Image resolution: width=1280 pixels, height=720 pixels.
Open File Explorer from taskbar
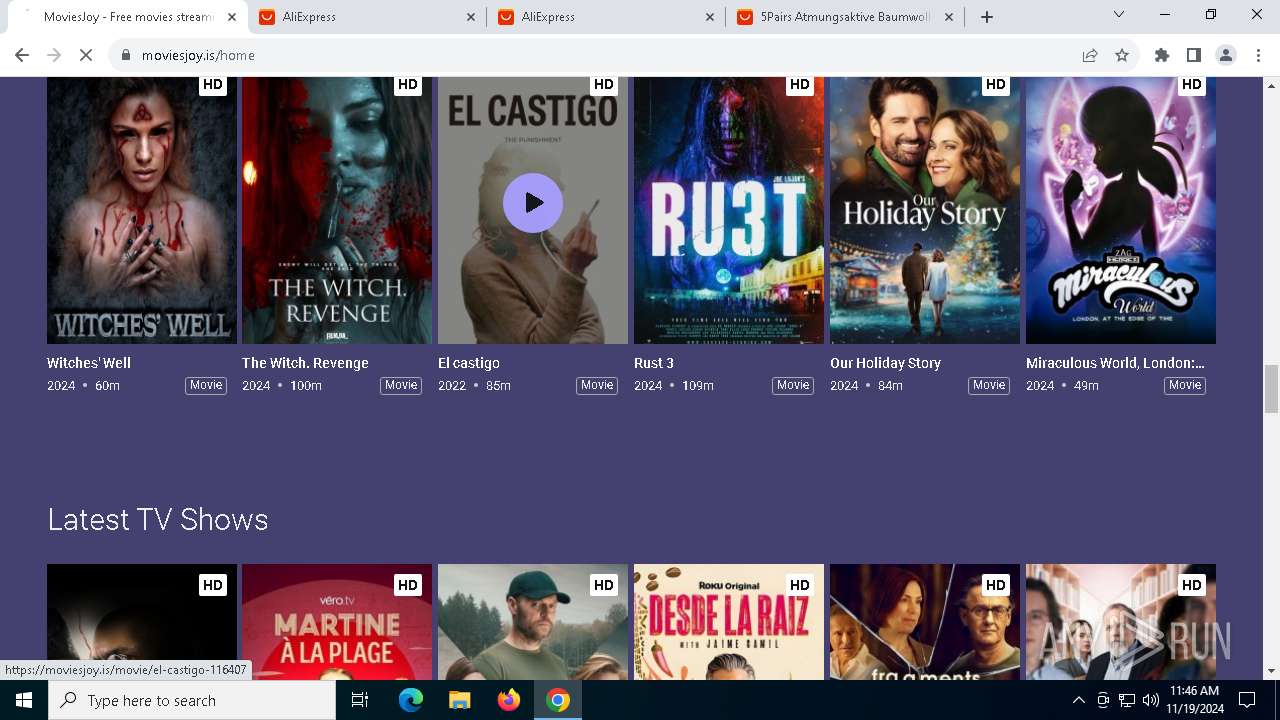tap(460, 700)
